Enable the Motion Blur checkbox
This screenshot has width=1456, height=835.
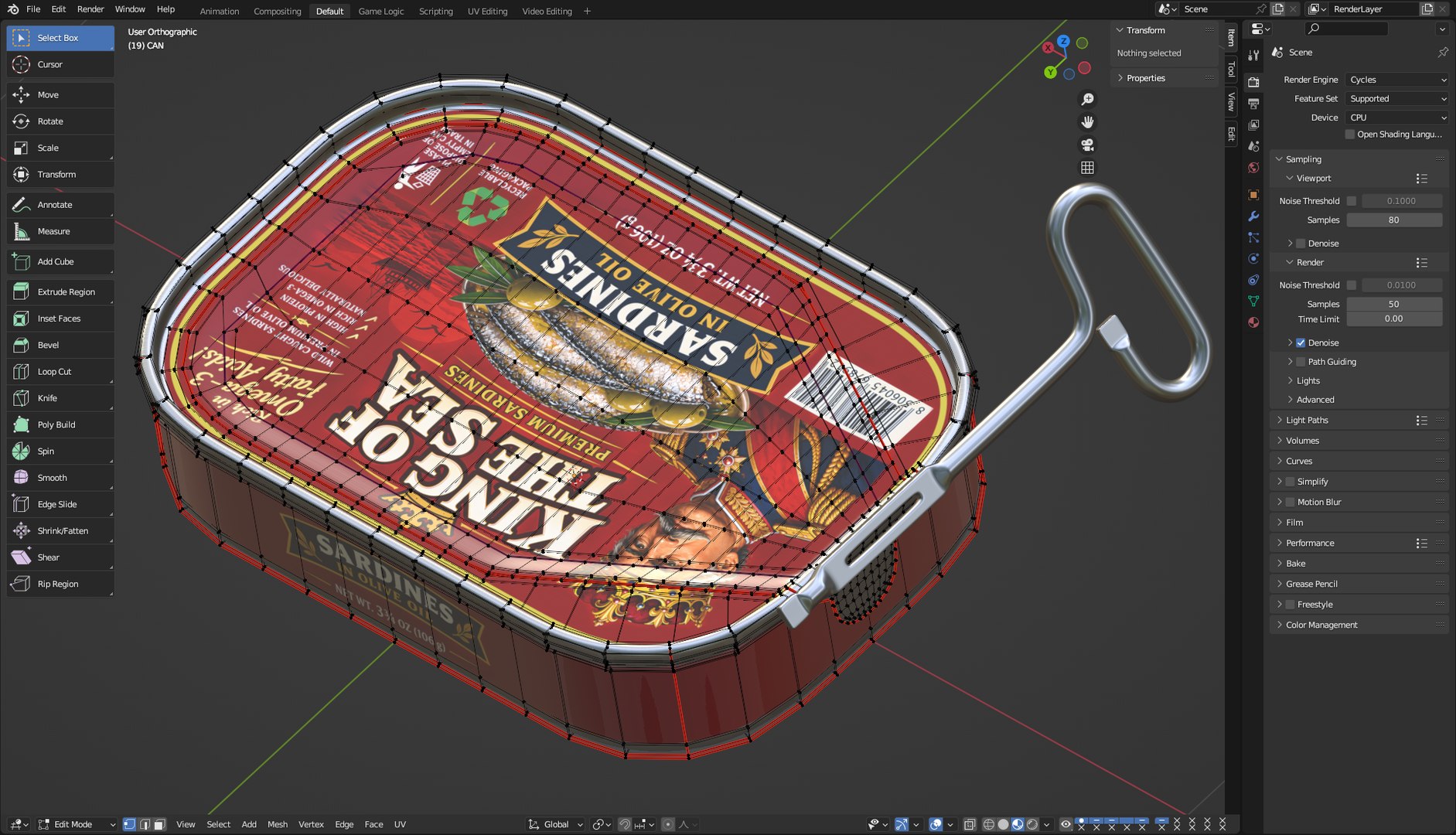1290,503
